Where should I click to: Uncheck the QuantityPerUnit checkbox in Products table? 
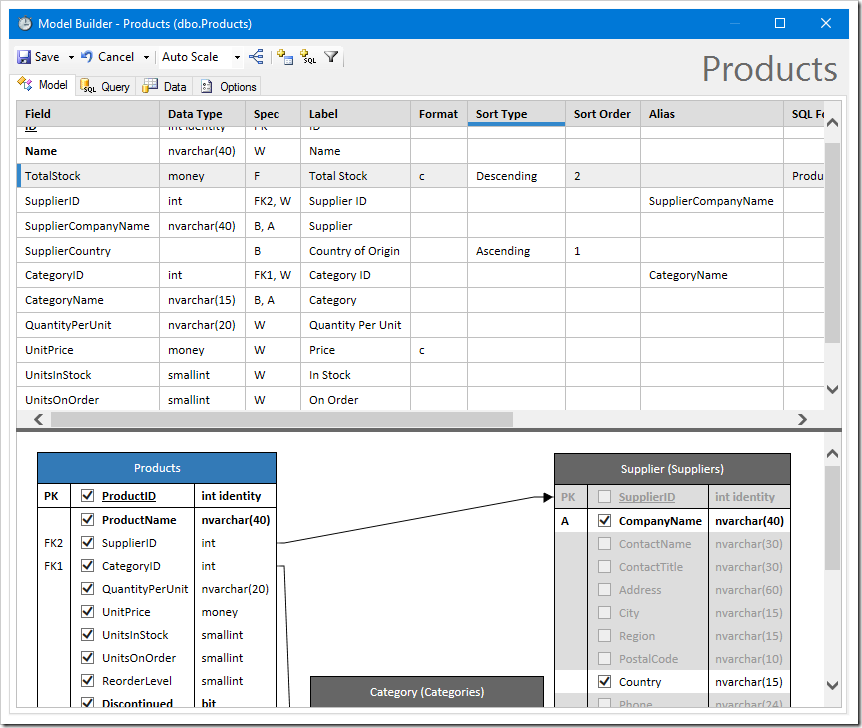(87, 588)
